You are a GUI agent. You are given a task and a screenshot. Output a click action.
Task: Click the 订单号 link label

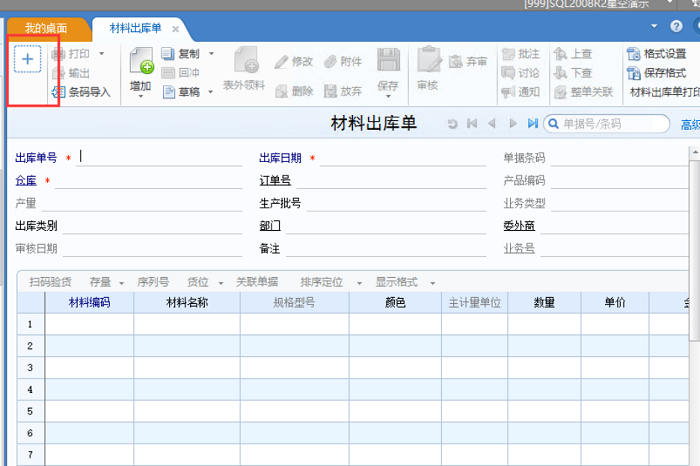tap(275, 180)
